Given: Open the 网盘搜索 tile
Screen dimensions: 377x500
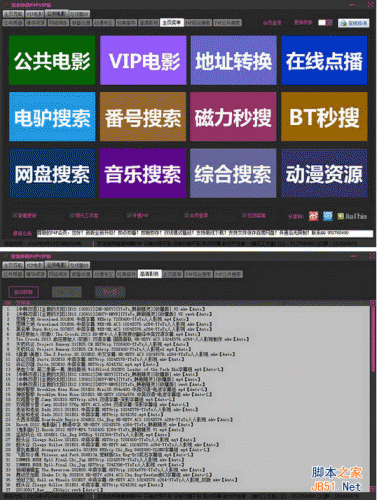Looking at the screenshot, I should coord(52,173).
